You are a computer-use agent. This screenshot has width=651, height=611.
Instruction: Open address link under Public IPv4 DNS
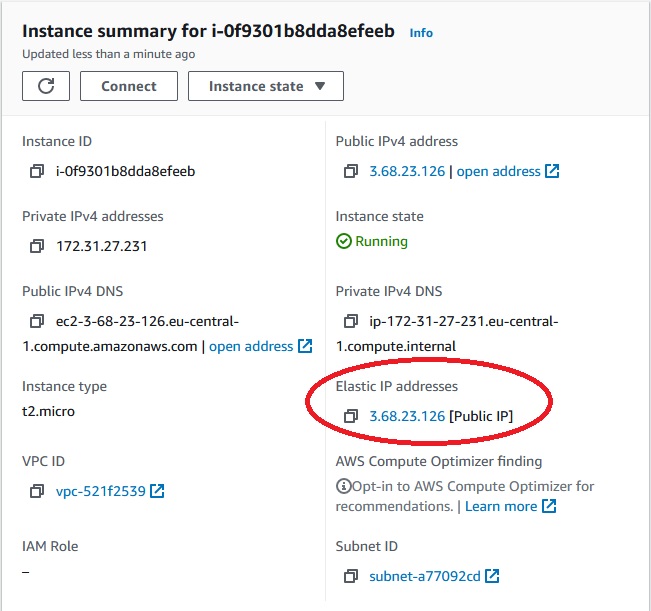coord(260,346)
